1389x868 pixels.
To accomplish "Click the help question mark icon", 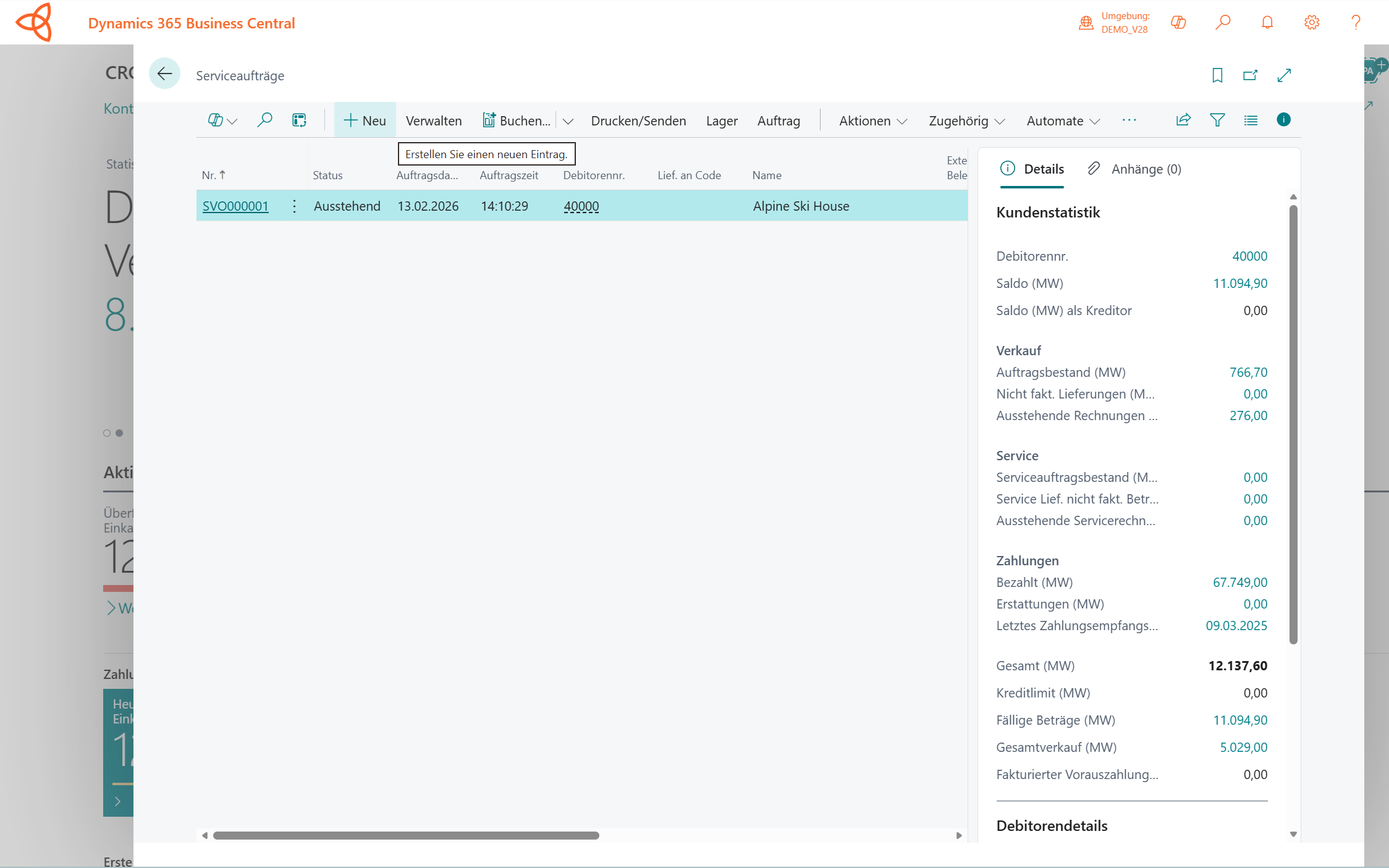I will coord(1356,23).
